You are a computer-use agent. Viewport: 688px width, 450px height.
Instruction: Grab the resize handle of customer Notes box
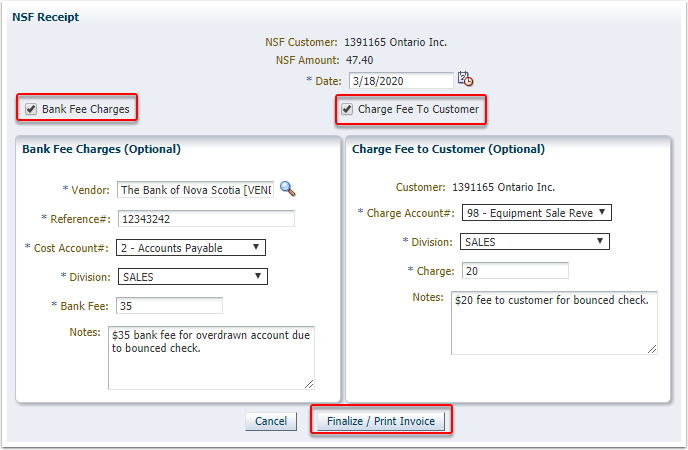coord(652,349)
